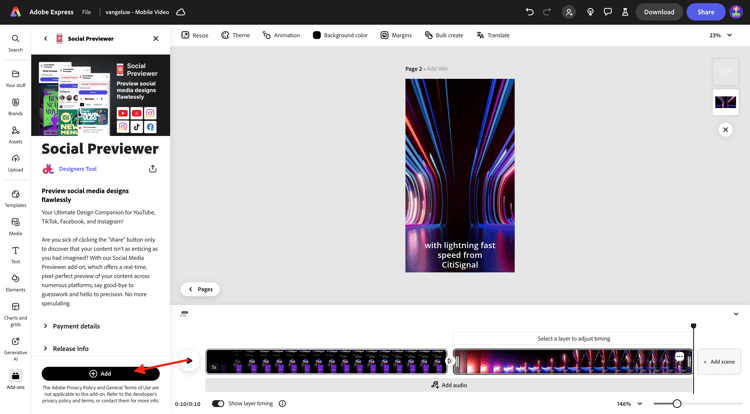
Task: Go back from Social Previewer panel
Action: coord(45,39)
